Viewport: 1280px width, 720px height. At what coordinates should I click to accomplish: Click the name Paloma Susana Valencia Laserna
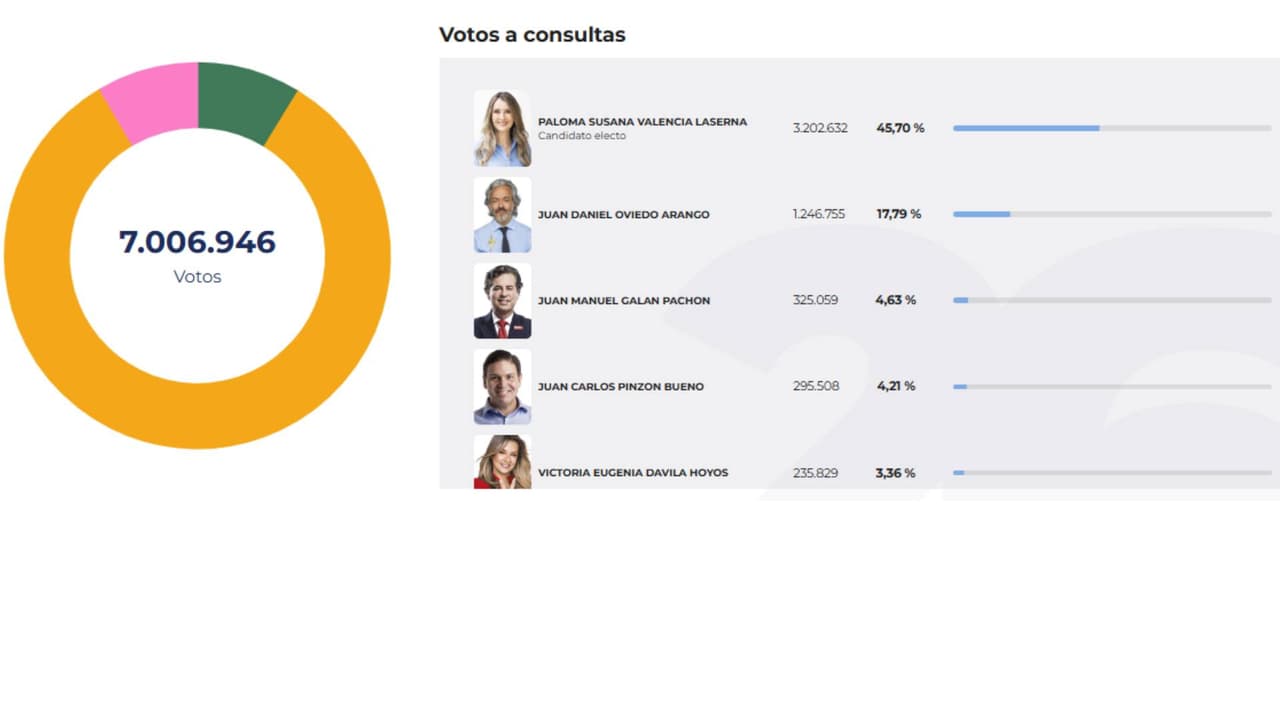point(642,122)
